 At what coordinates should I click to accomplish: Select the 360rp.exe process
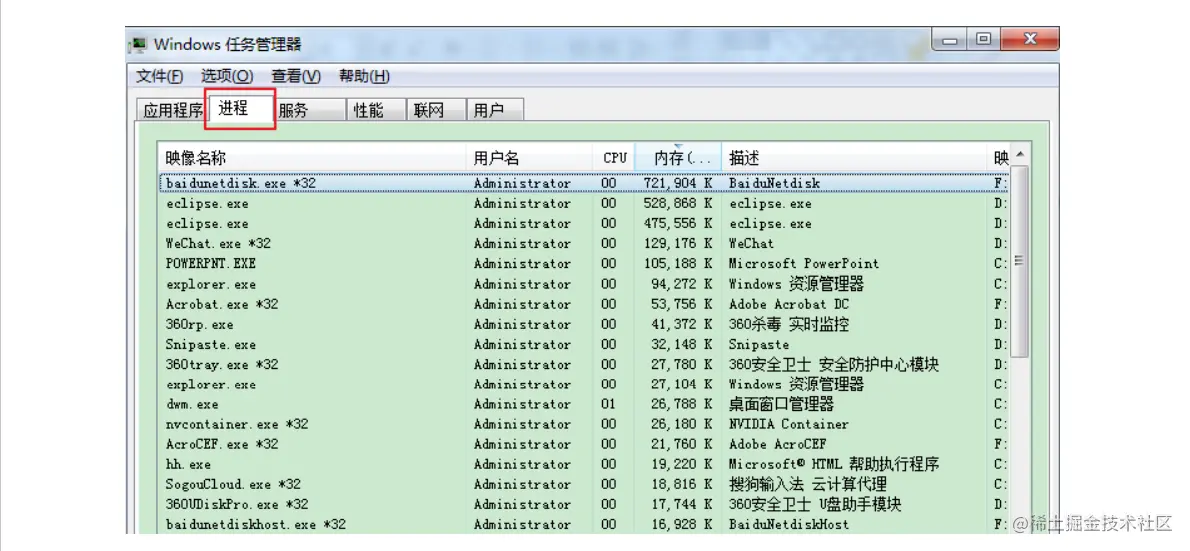(584, 324)
